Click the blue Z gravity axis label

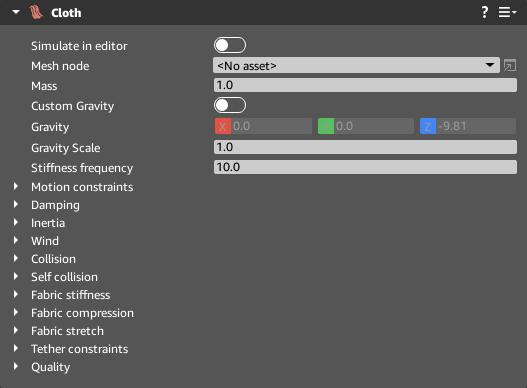coord(428,126)
